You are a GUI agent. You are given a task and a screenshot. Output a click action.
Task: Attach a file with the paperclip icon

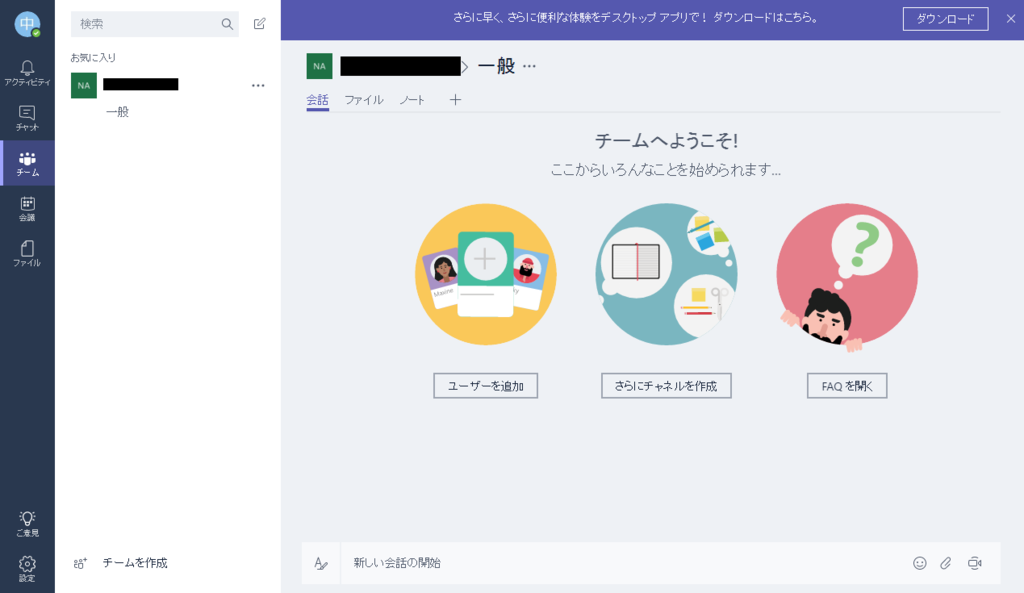943,563
